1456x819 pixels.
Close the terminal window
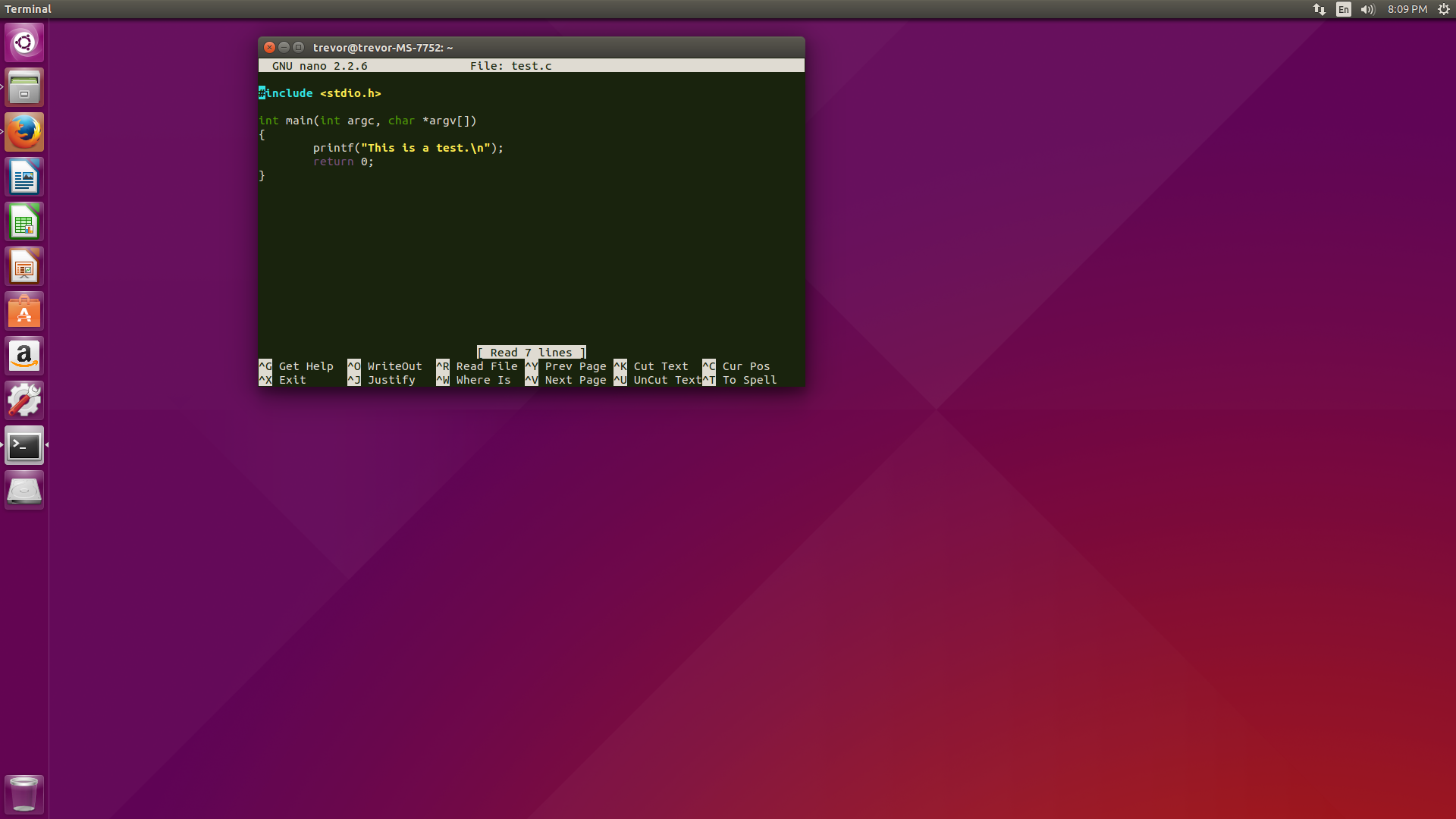pyautogui.click(x=269, y=47)
